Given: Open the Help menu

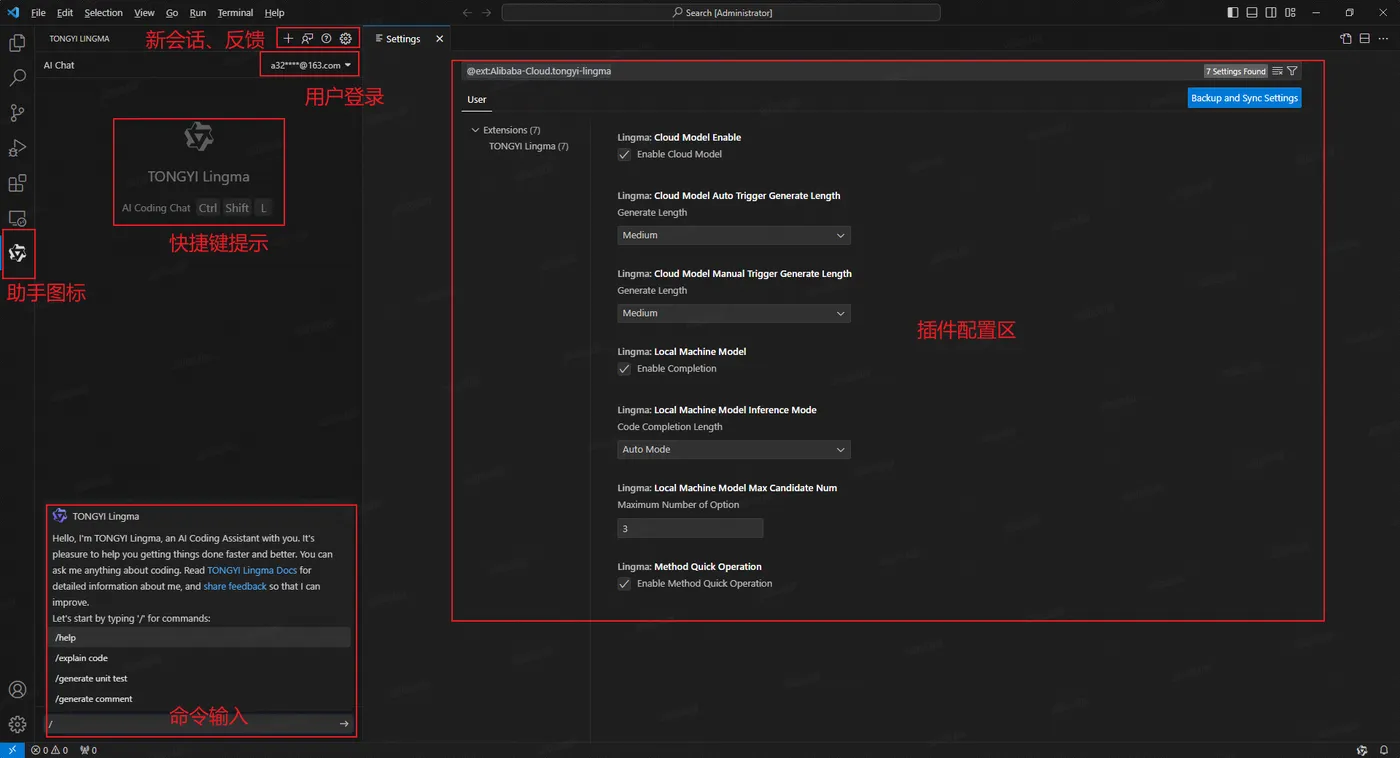Looking at the screenshot, I should click(x=274, y=13).
